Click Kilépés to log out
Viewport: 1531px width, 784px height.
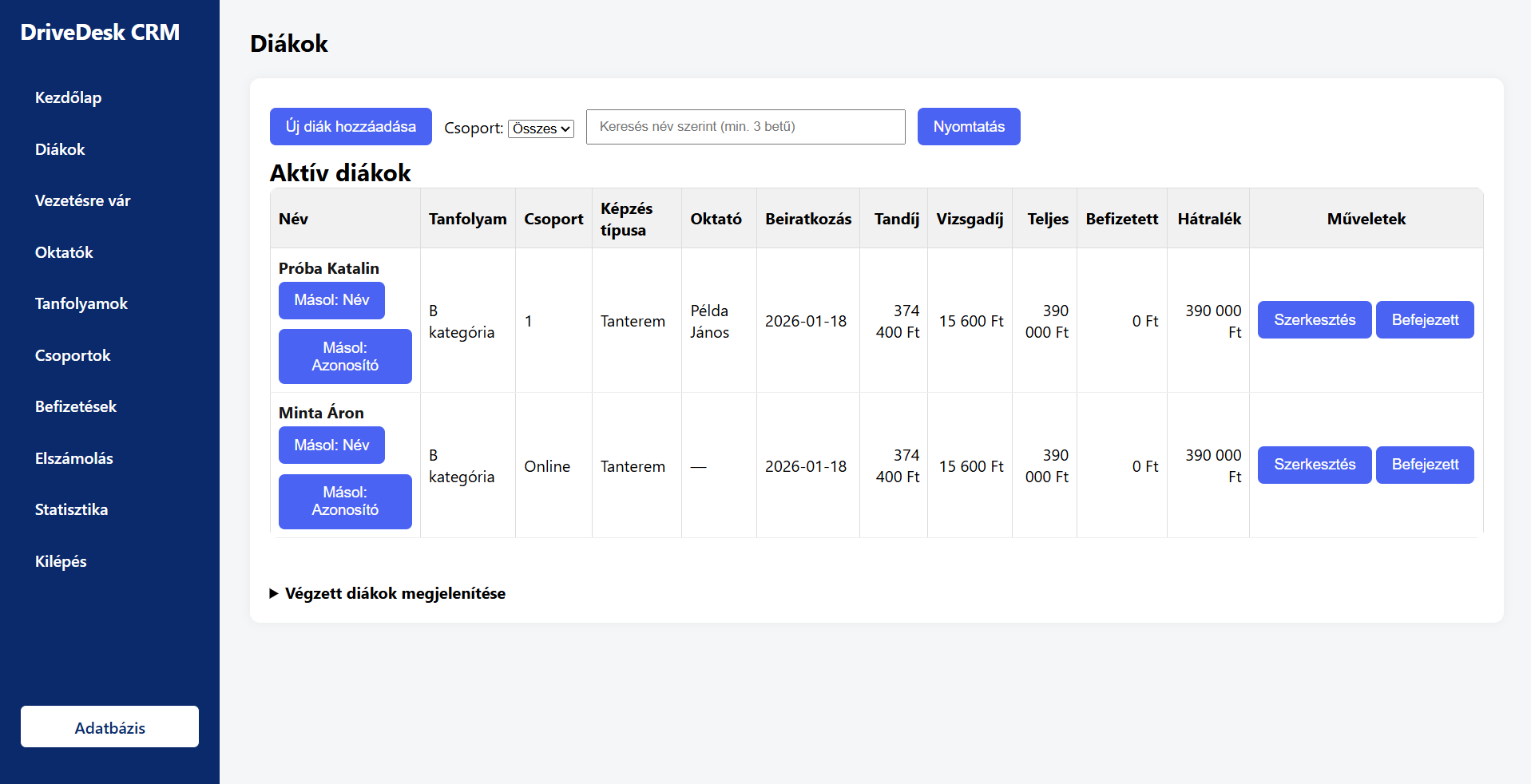tap(61, 561)
